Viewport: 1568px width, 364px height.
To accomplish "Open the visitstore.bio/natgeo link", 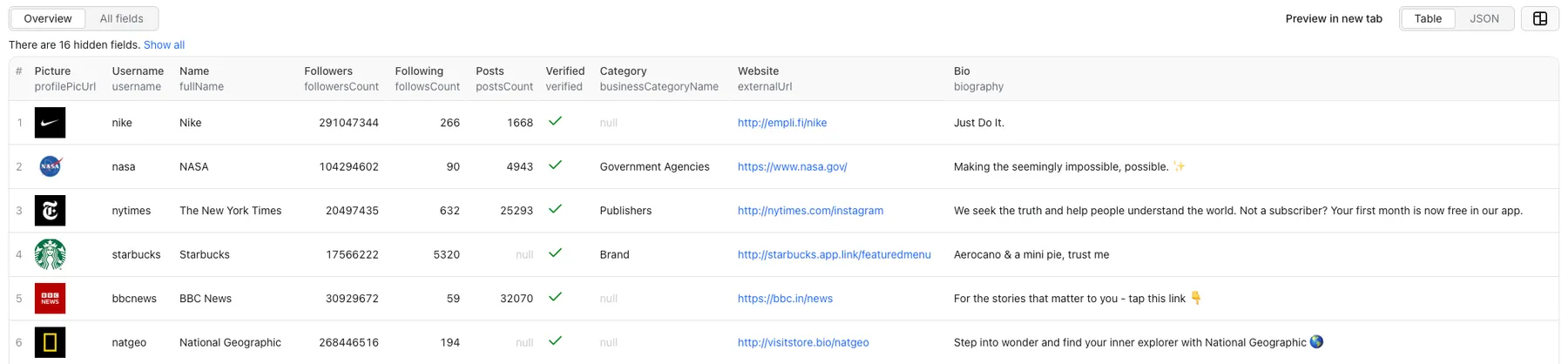I will [x=803, y=342].
